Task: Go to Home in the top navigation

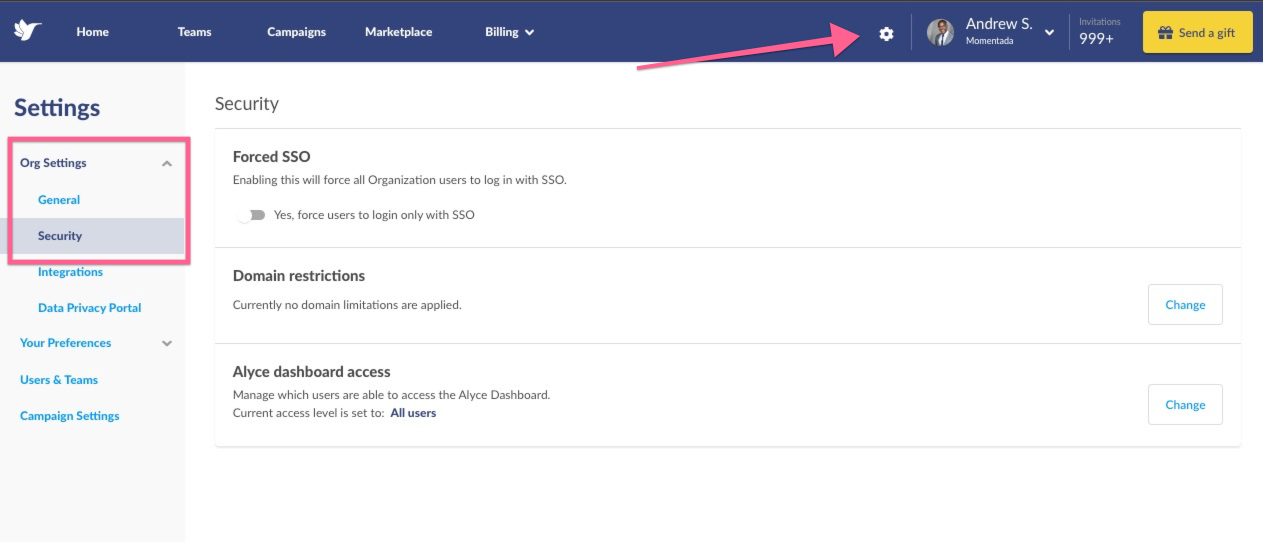Action: coord(92,32)
